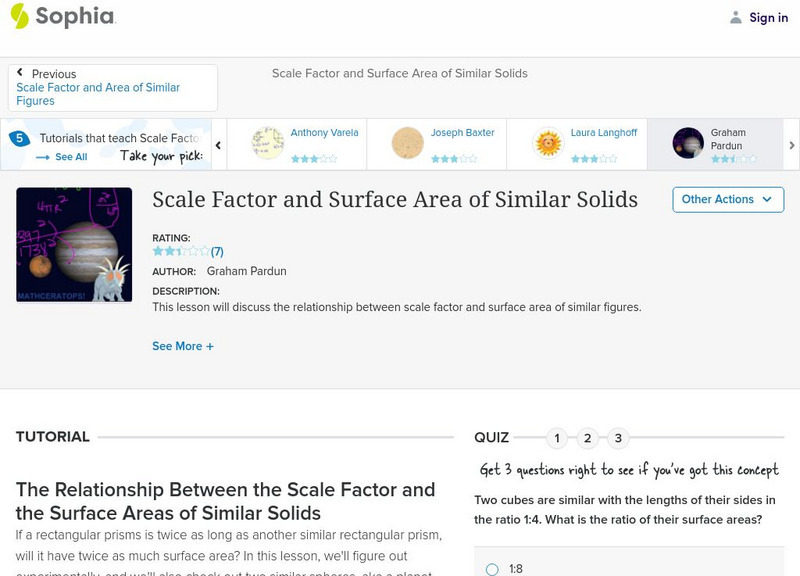Jump to quiz question 1
Image resolution: width=800 pixels, height=576 pixels.
[557, 438]
